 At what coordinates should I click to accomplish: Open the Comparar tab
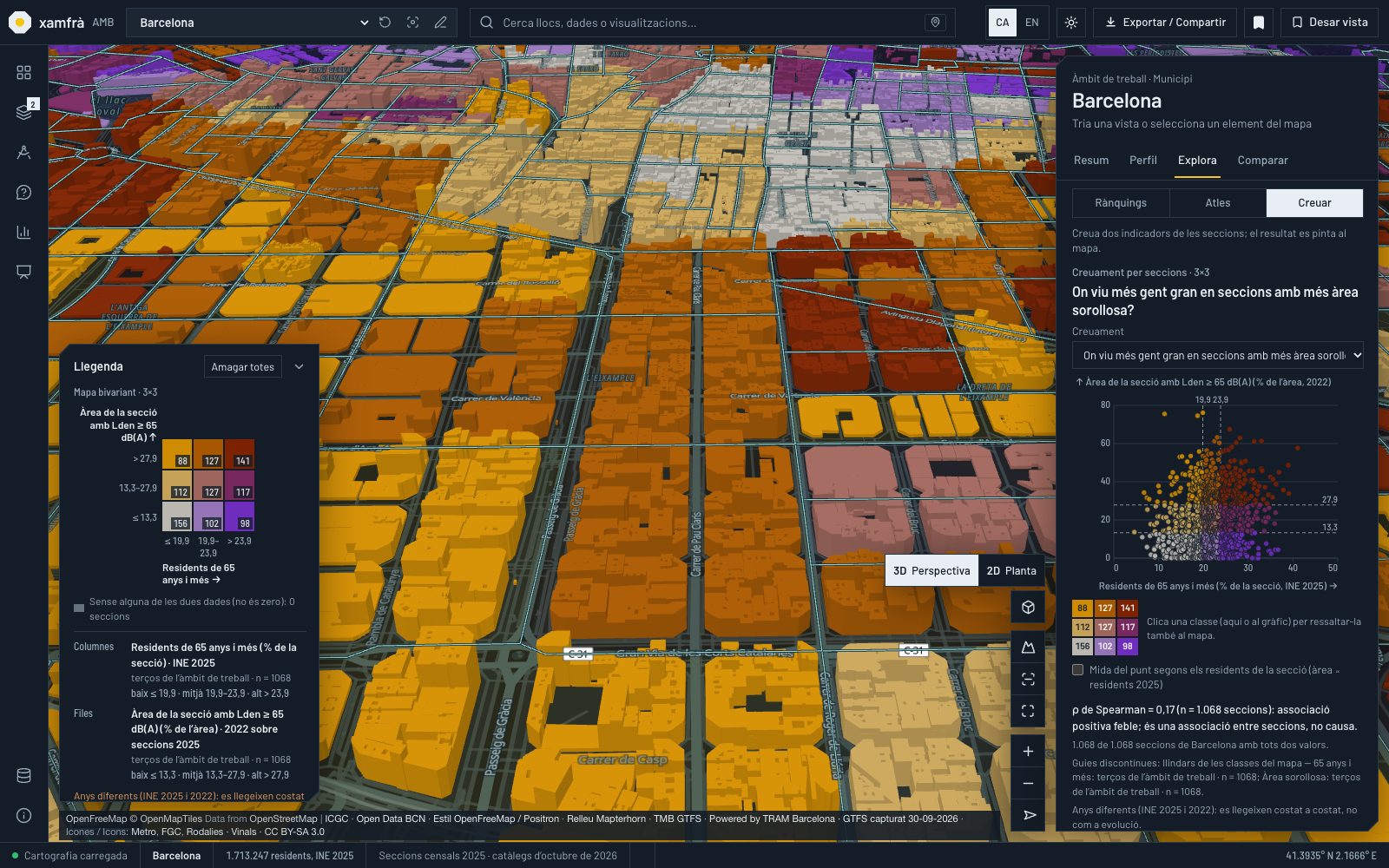tap(1263, 161)
